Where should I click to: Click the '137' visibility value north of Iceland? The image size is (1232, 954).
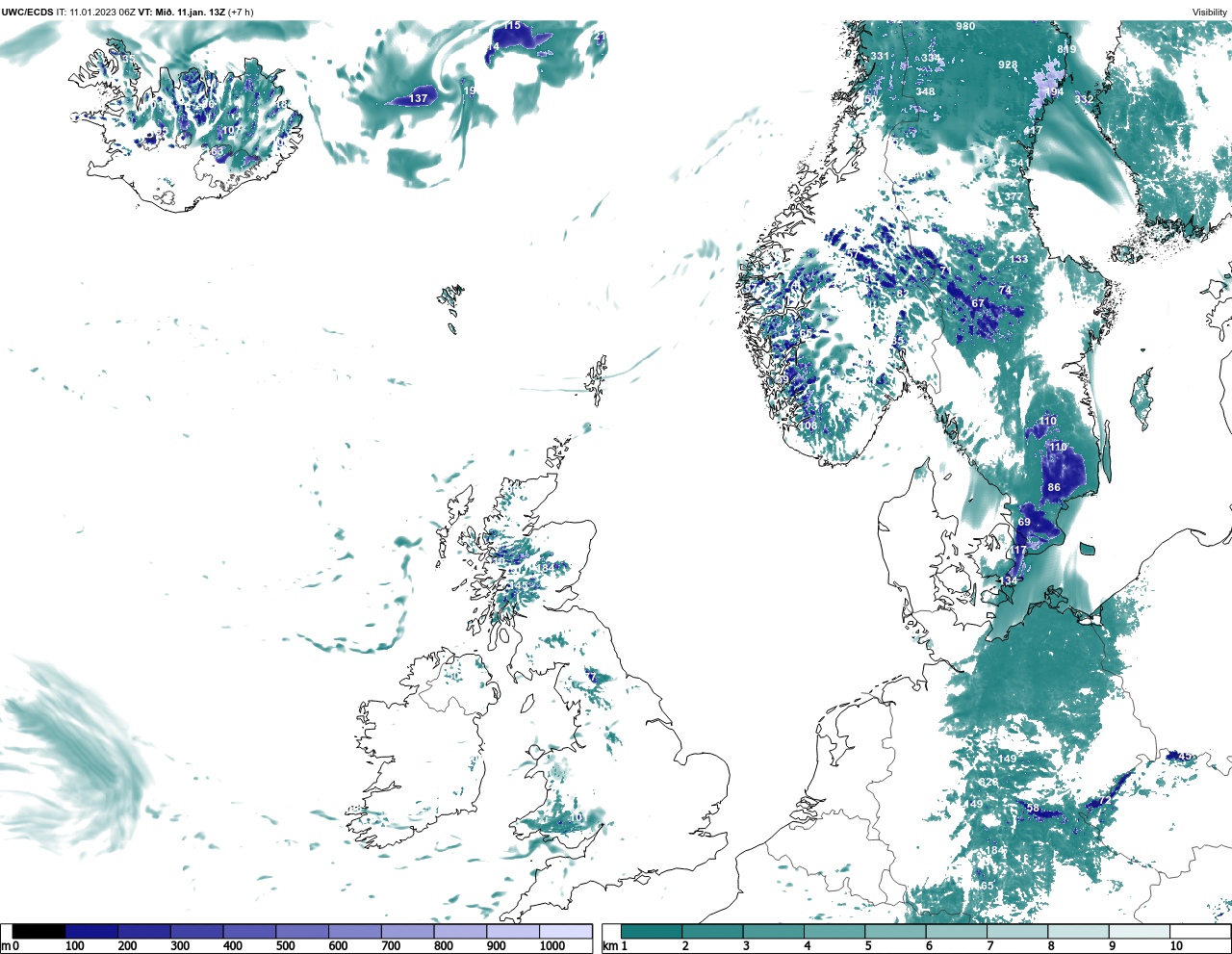(418, 98)
